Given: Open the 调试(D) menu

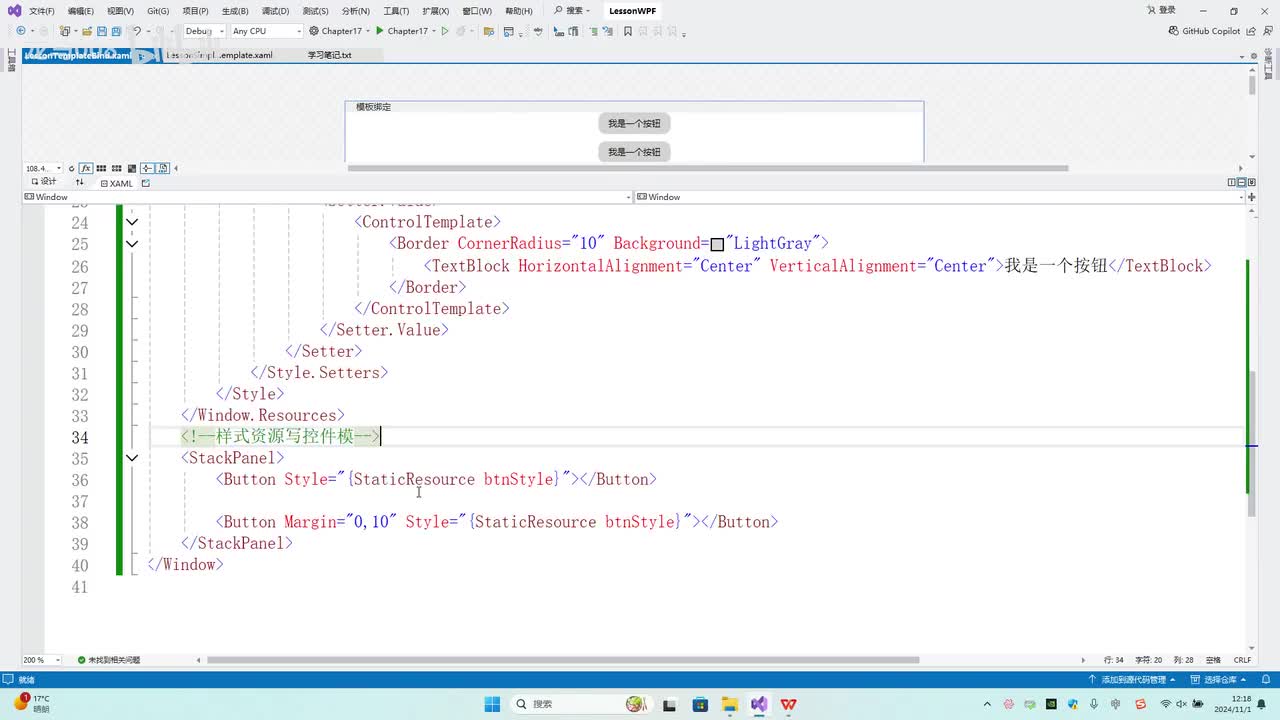Looking at the screenshot, I should coord(275,11).
